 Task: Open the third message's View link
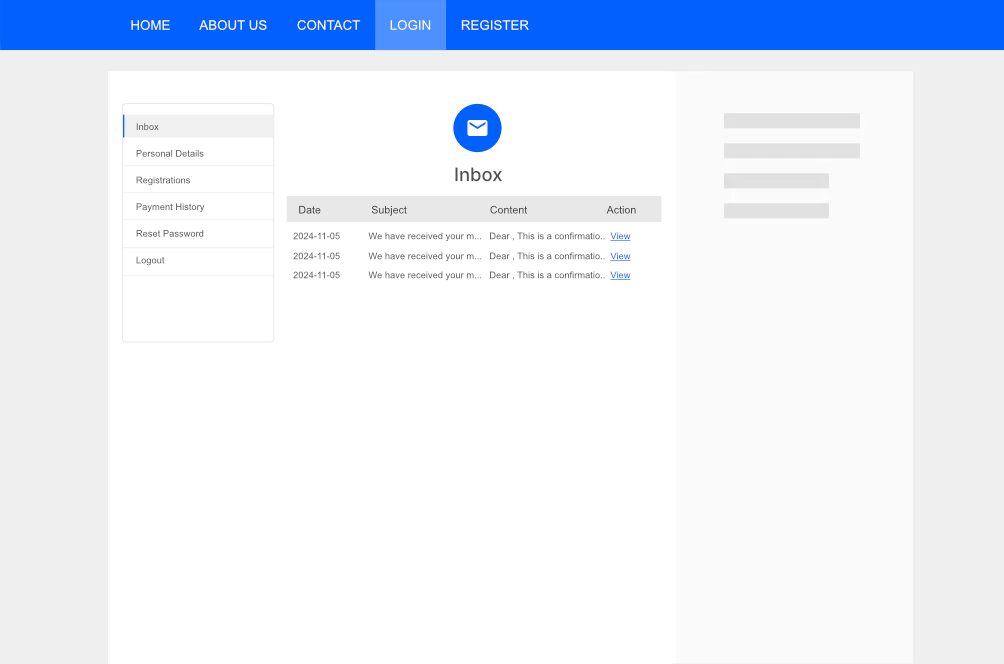tap(620, 275)
